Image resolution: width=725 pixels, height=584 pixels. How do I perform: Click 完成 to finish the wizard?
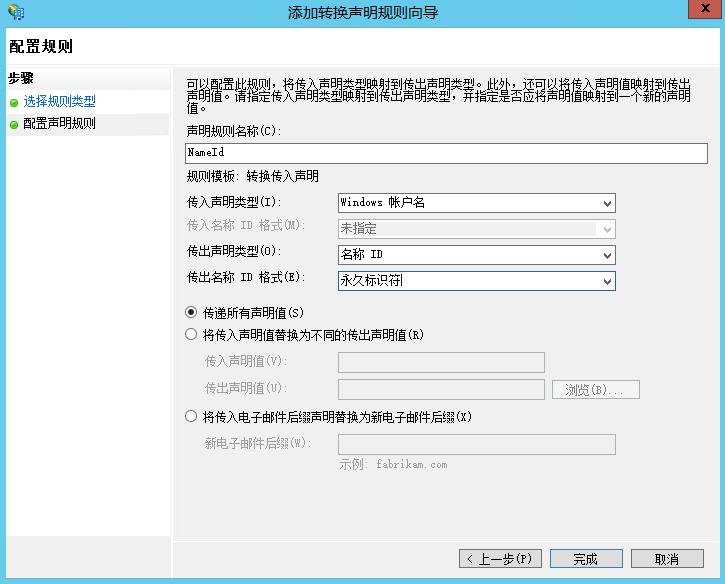(585, 558)
